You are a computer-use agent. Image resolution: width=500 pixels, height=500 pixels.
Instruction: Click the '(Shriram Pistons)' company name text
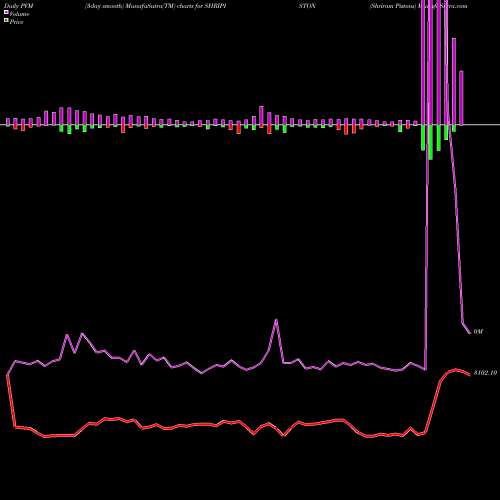pyautogui.click(x=393, y=6)
